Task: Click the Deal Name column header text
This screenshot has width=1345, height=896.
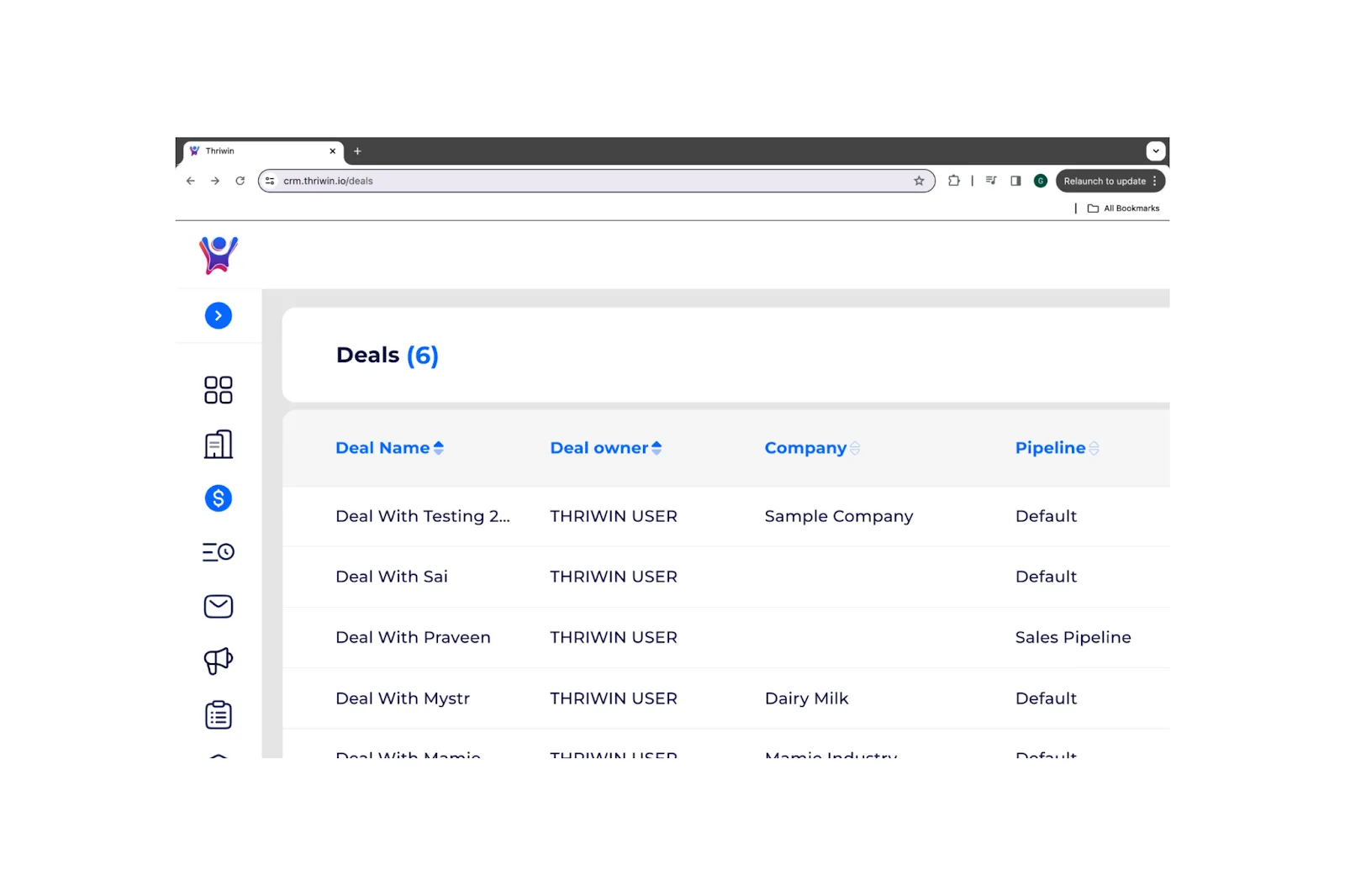Action: tap(382, 448)
